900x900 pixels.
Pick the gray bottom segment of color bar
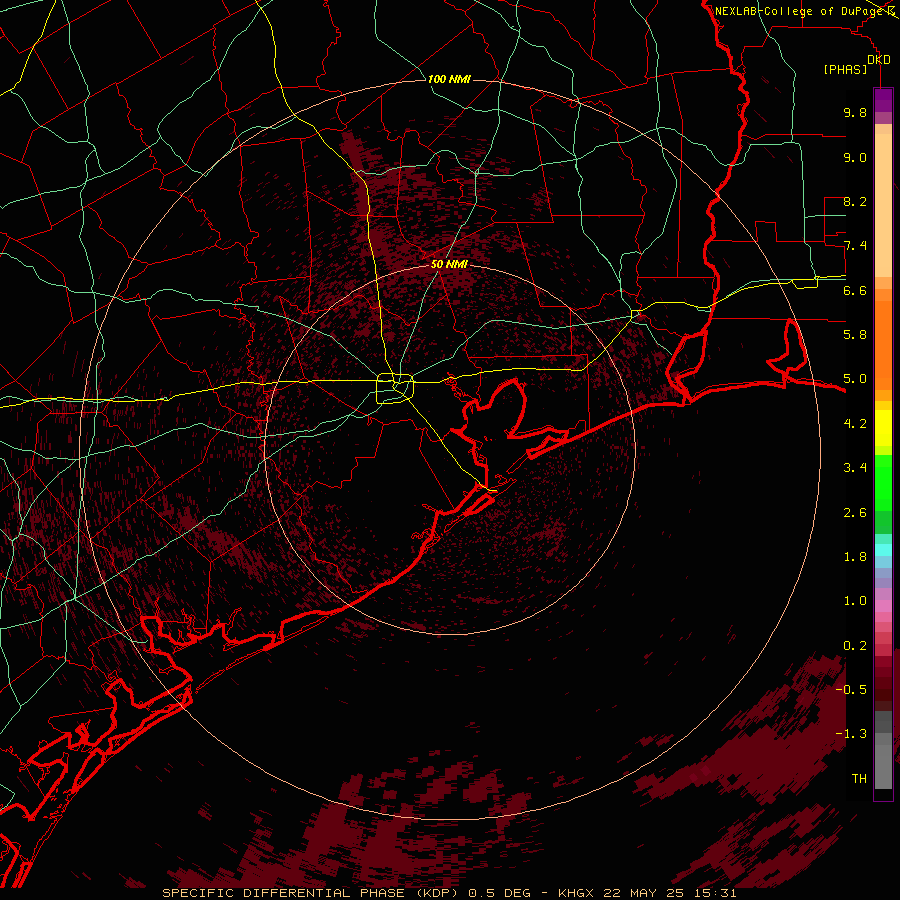pos(883,766)
